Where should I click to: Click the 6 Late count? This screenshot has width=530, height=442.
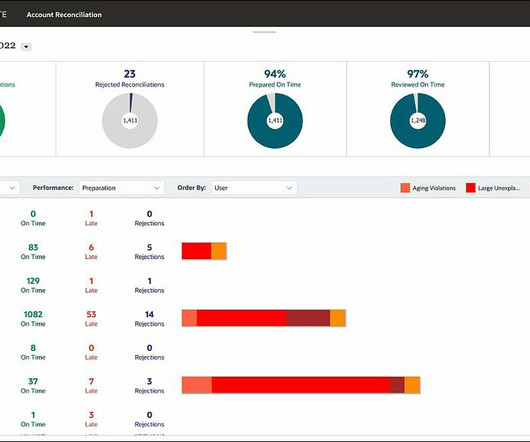point(91,247)
